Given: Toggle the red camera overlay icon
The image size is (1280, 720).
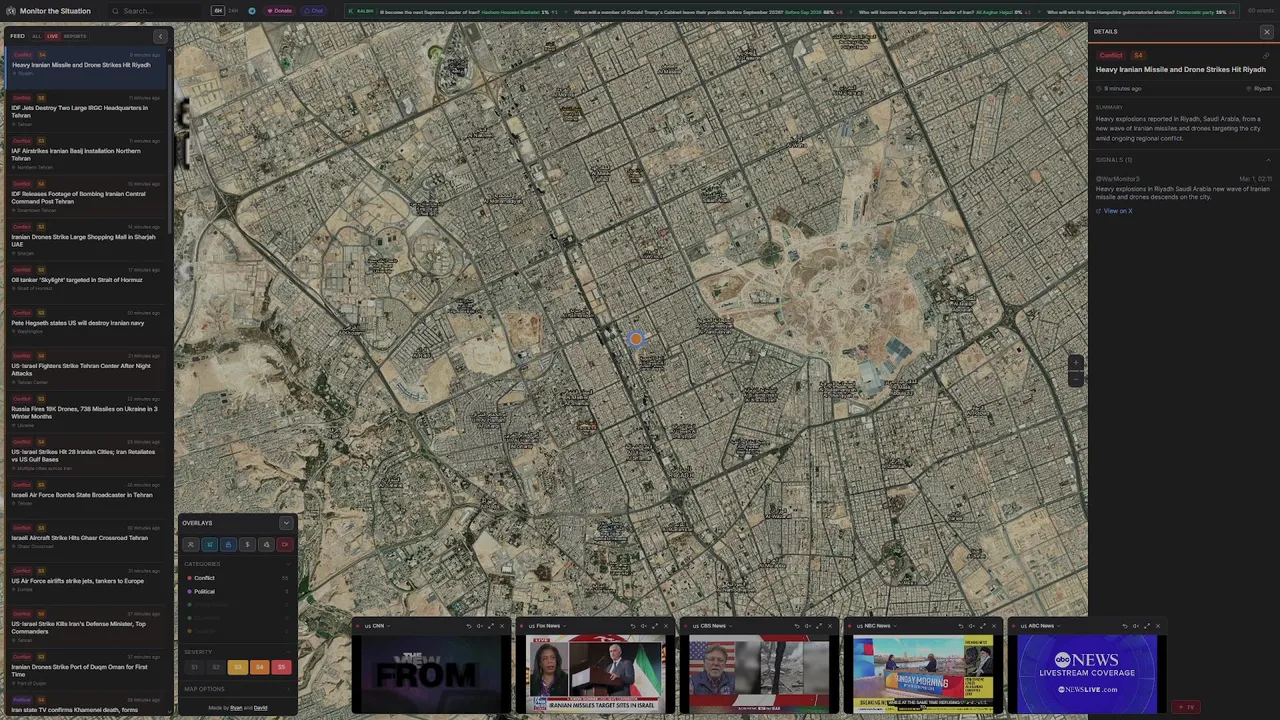Looking at the screenshot, I should (284, 544).
